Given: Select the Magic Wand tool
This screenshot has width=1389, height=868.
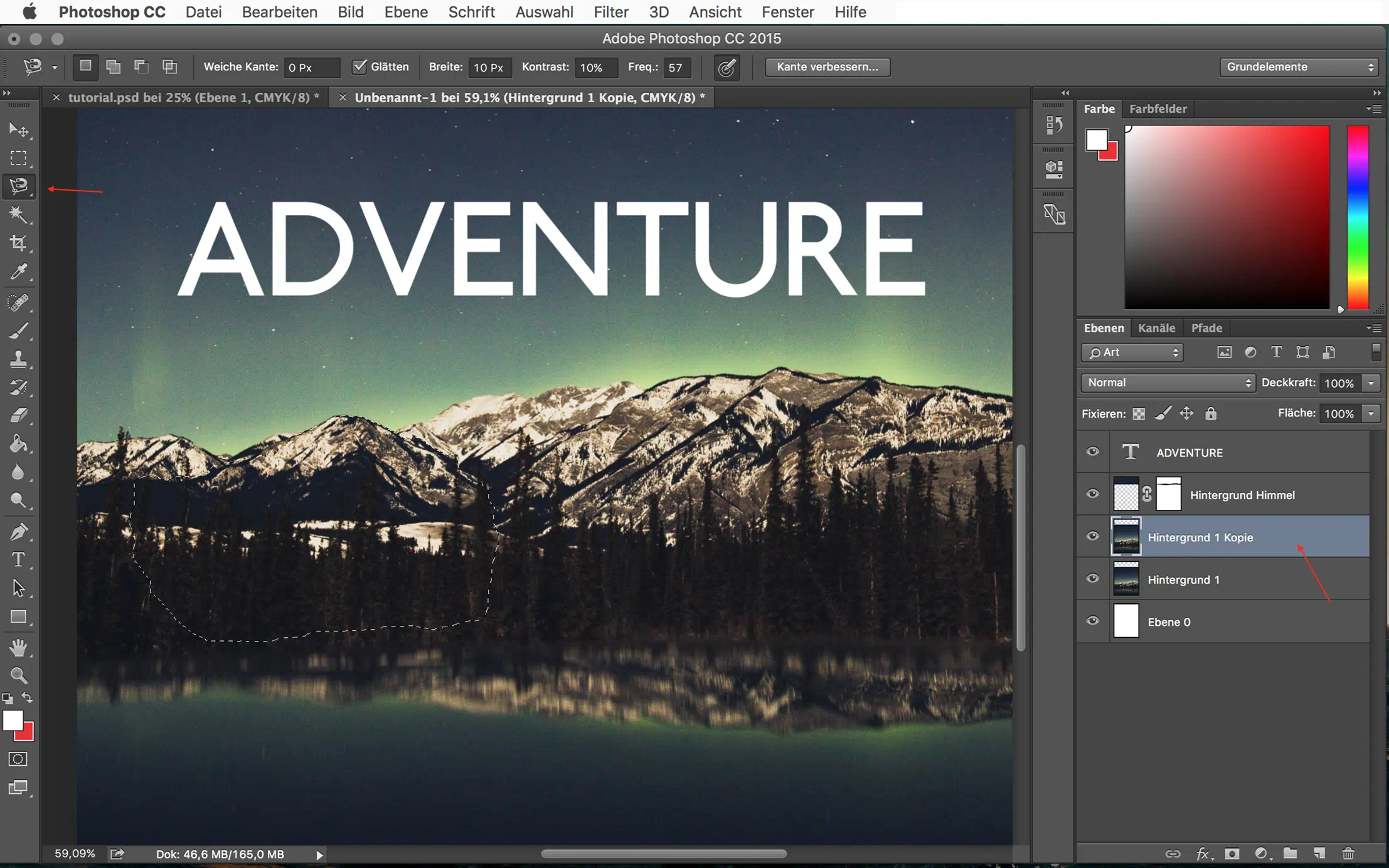Looking at the screenshot, I should (18, 214).
